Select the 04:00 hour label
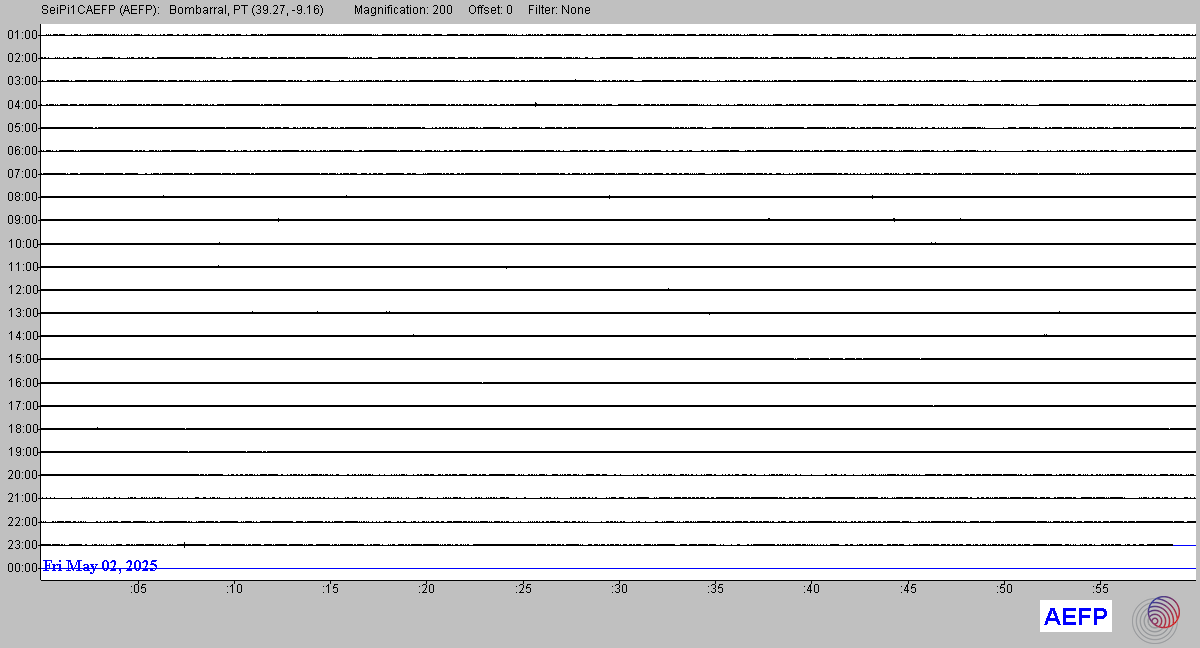The height and width of the screenshot is (648, 1200). coord(22,105)
